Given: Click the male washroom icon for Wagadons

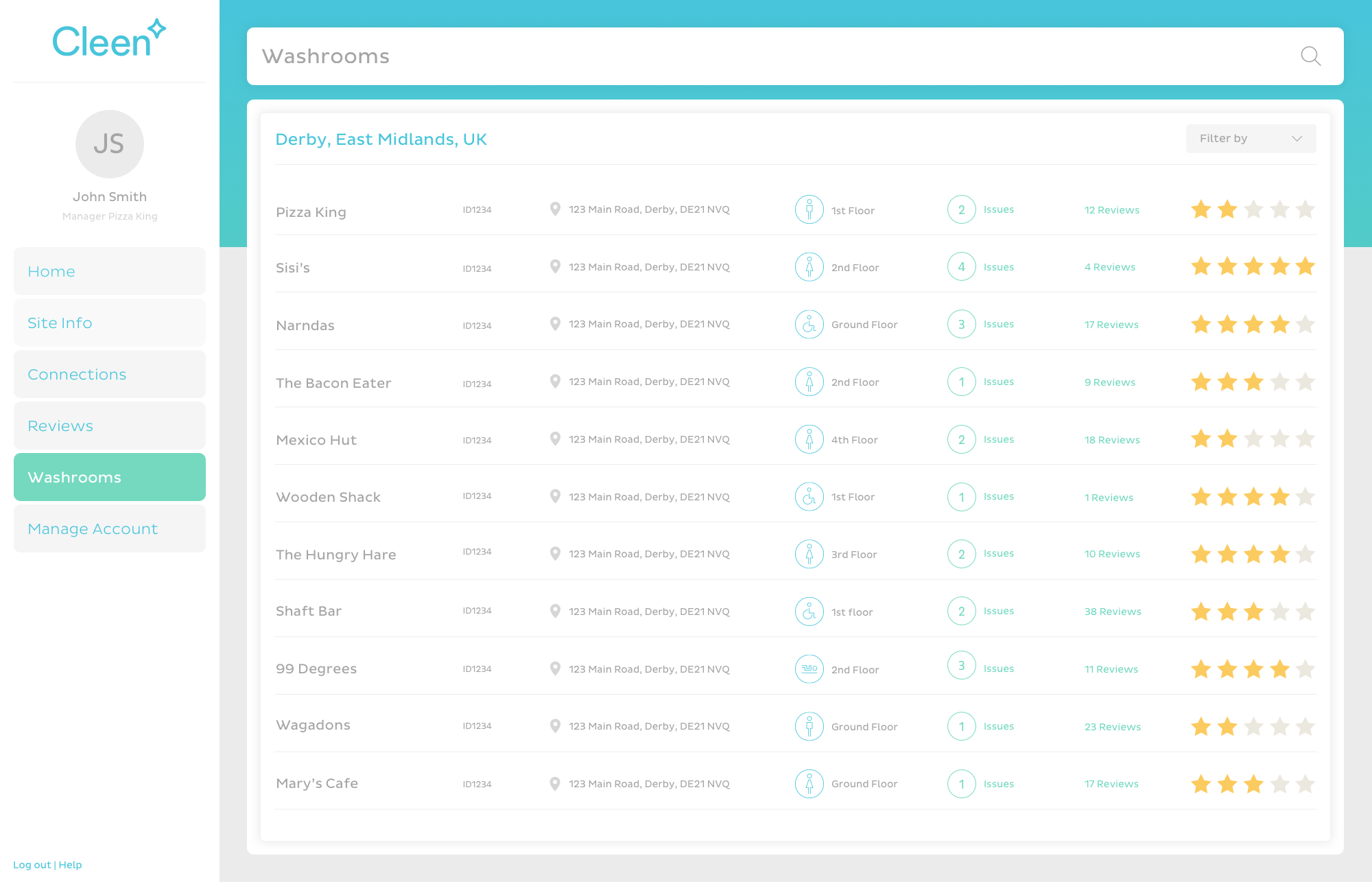Looking at the screenshot, I should pyautogui.click(x=809, y=726).
